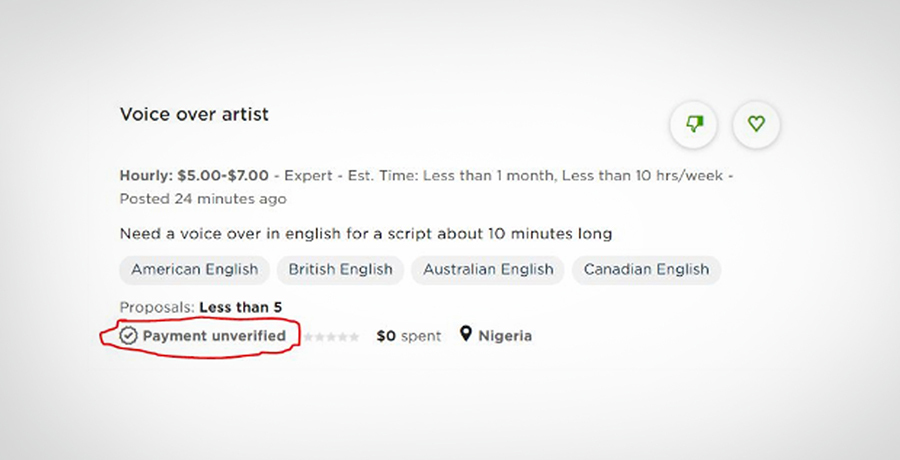Click the location pin icon
This screenshot has height=460, width=900.
466,334
